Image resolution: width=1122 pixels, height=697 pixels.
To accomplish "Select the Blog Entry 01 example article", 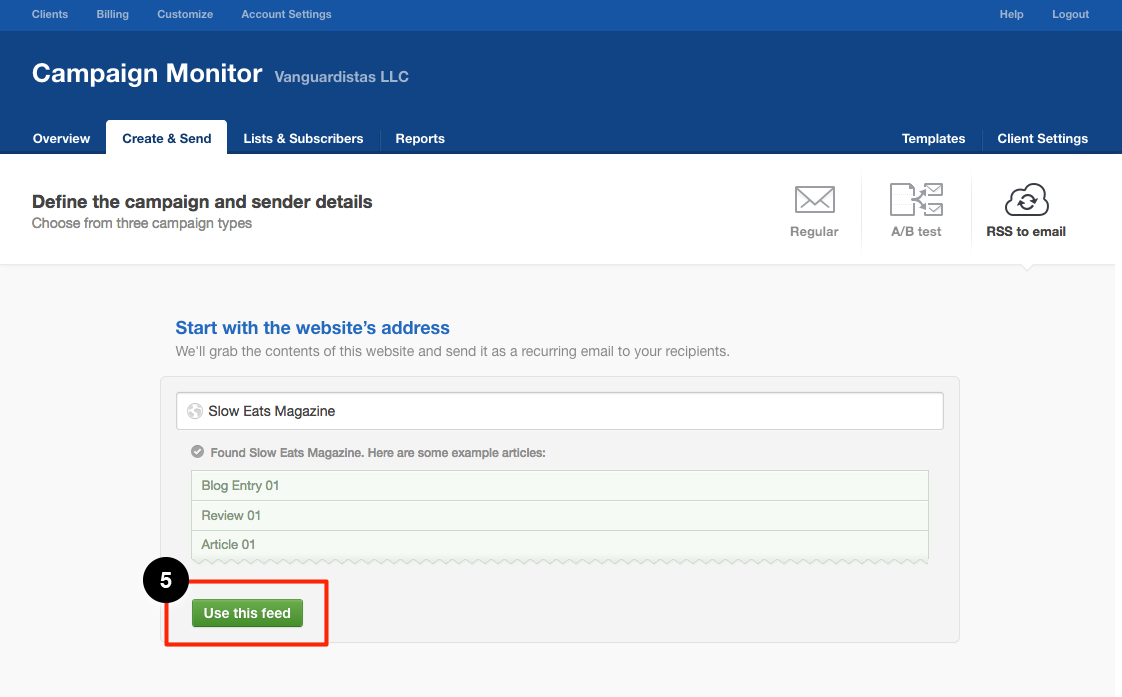I will pyautogui.click(x=560, y=485).
